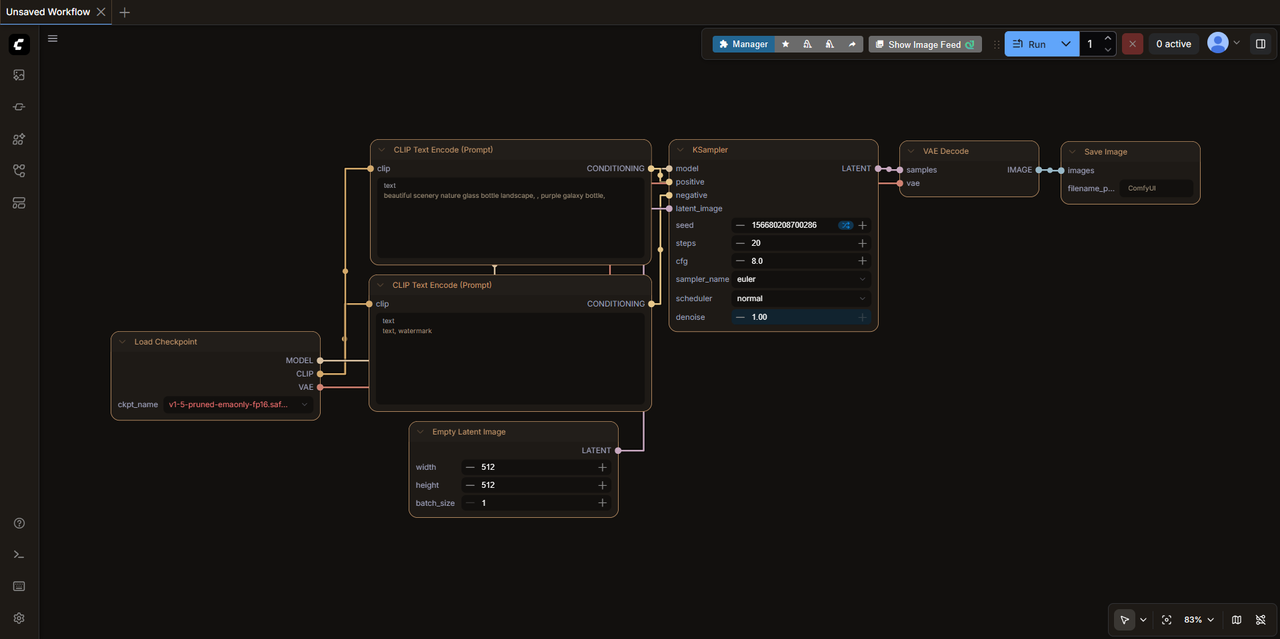Open the cursor mode dropdown arrow

tap(1143, 620)
